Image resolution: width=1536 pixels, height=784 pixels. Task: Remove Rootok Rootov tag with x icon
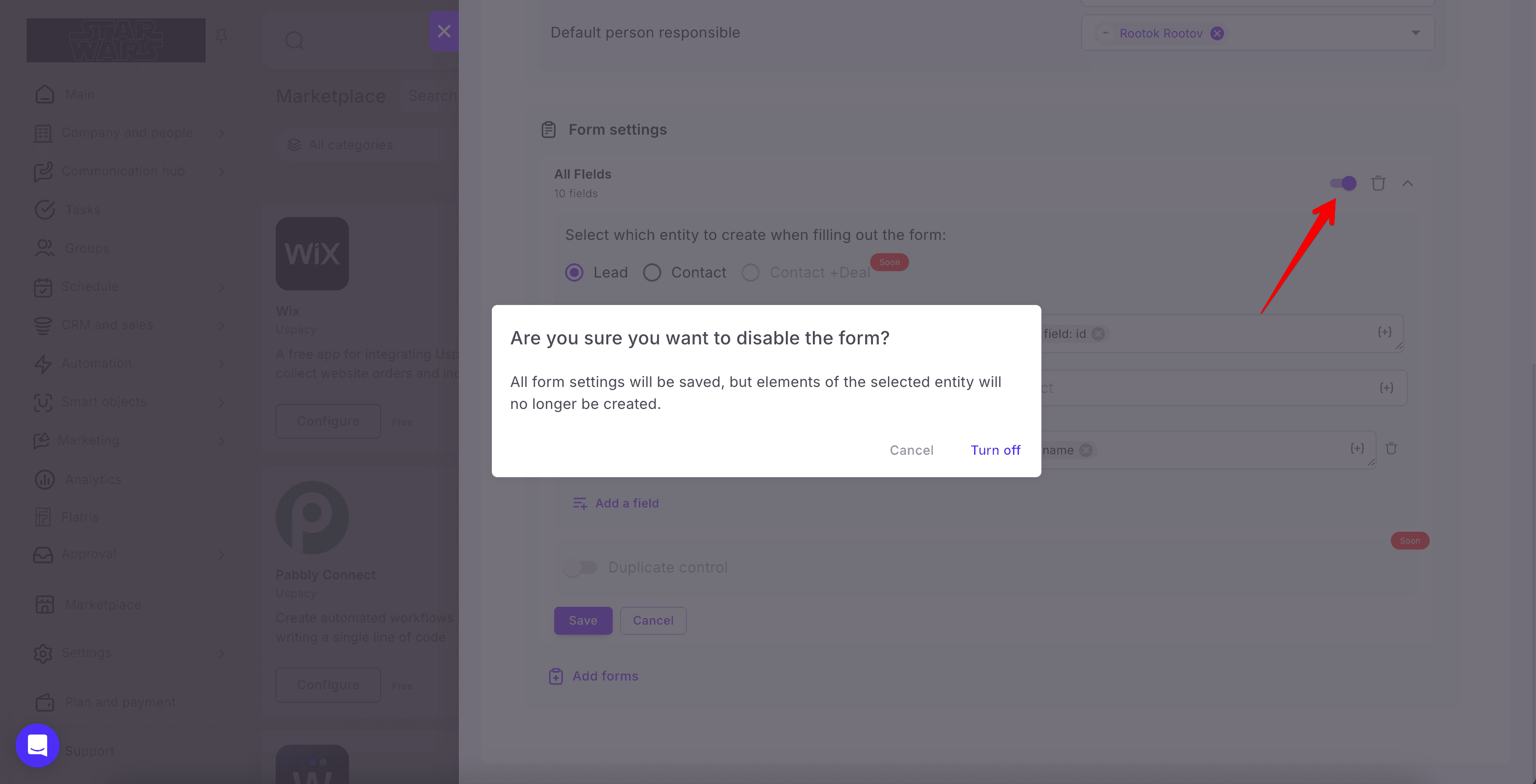[1217, 33]
